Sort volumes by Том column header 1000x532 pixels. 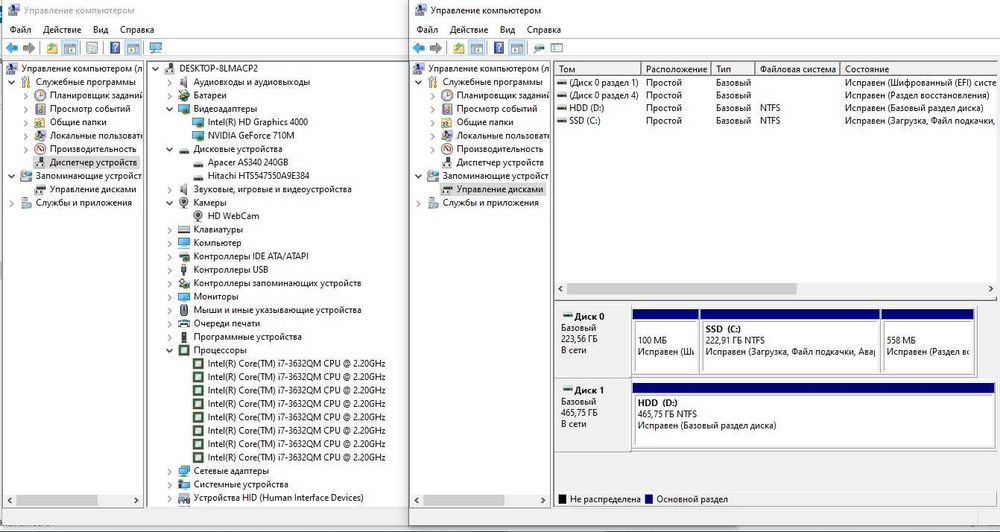tap(598, 69)
